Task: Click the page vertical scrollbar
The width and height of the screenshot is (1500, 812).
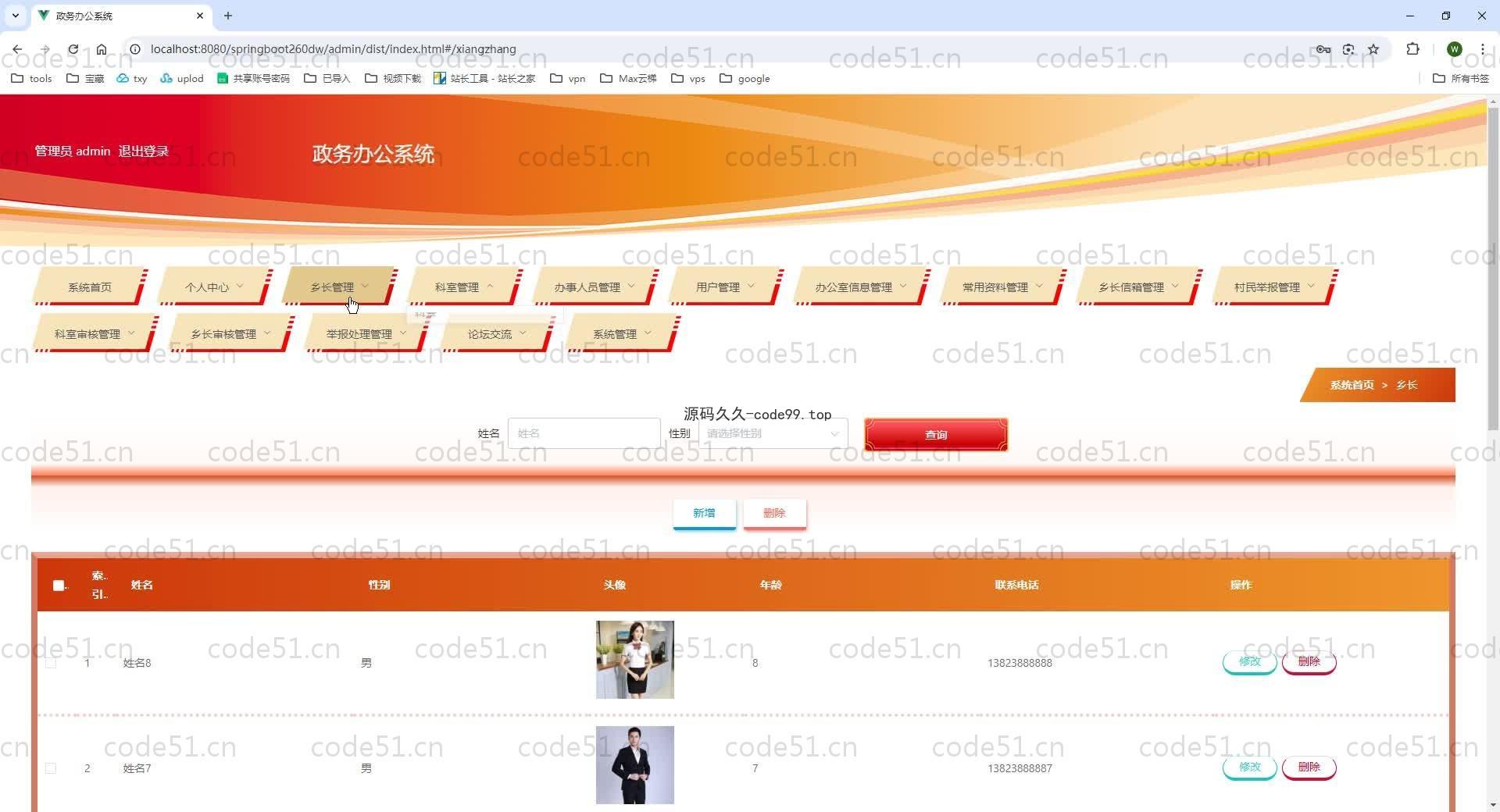Action: click(1493, 269)
